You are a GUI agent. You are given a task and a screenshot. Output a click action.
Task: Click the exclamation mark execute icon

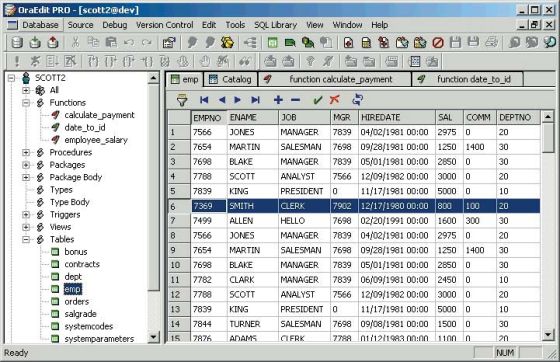[16, 61]
